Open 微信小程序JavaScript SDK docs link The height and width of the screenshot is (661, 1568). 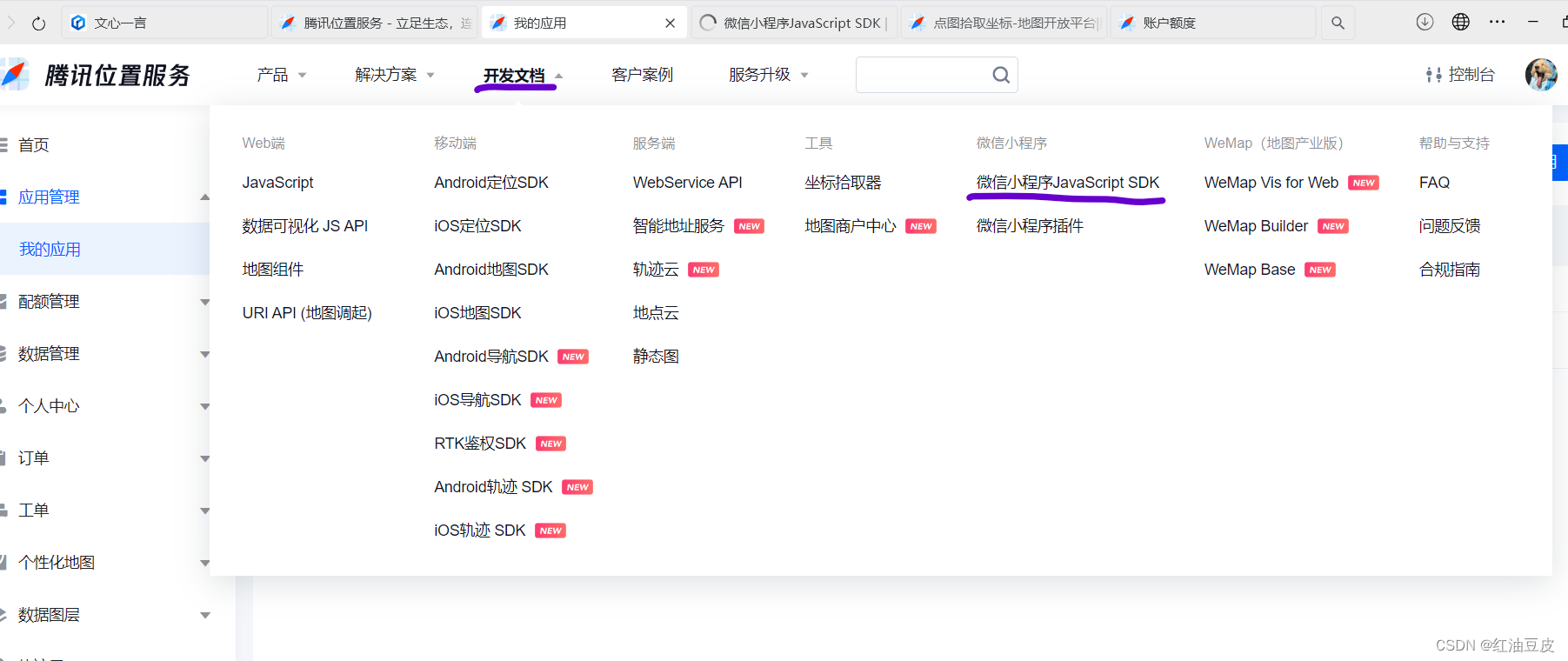(1068, 183)
